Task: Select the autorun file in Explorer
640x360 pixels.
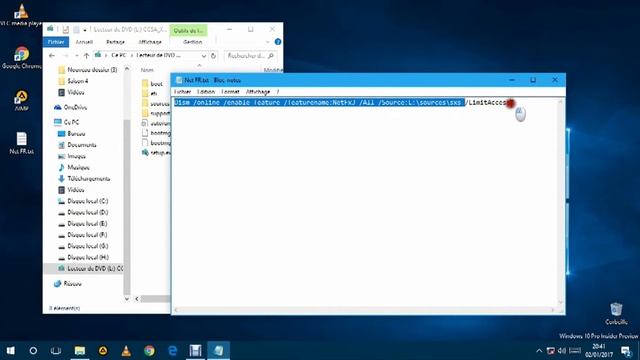Action: 156,123
